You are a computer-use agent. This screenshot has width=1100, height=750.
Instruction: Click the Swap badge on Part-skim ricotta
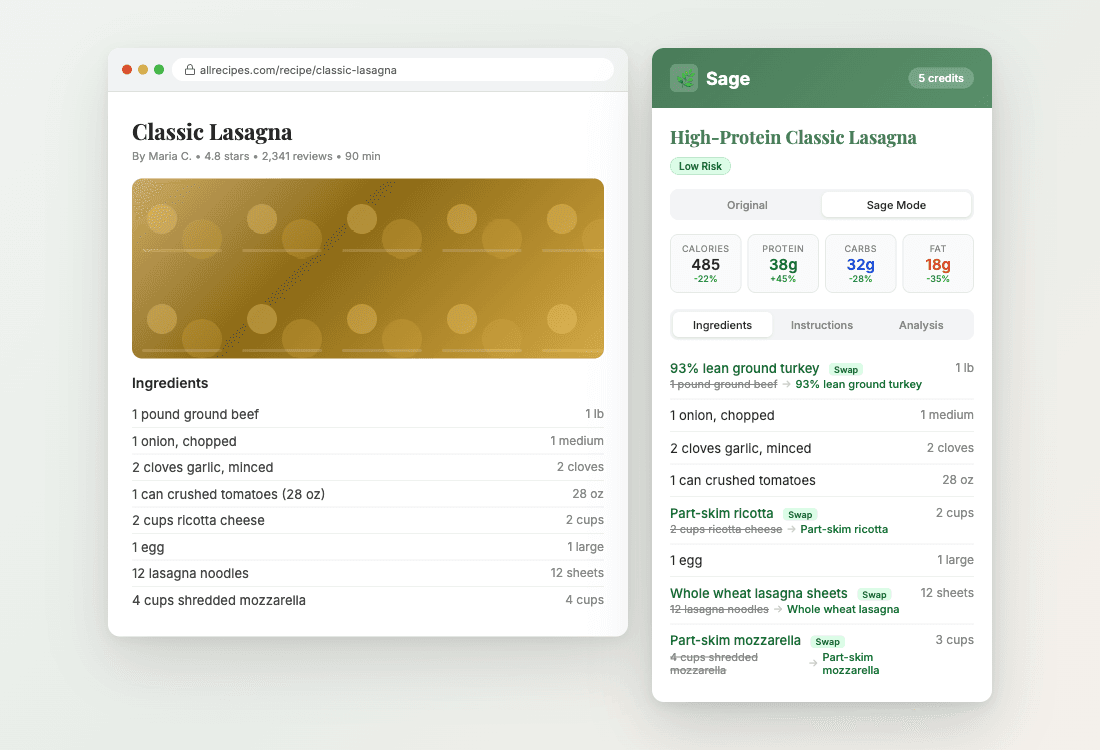(x=800, y=514)
